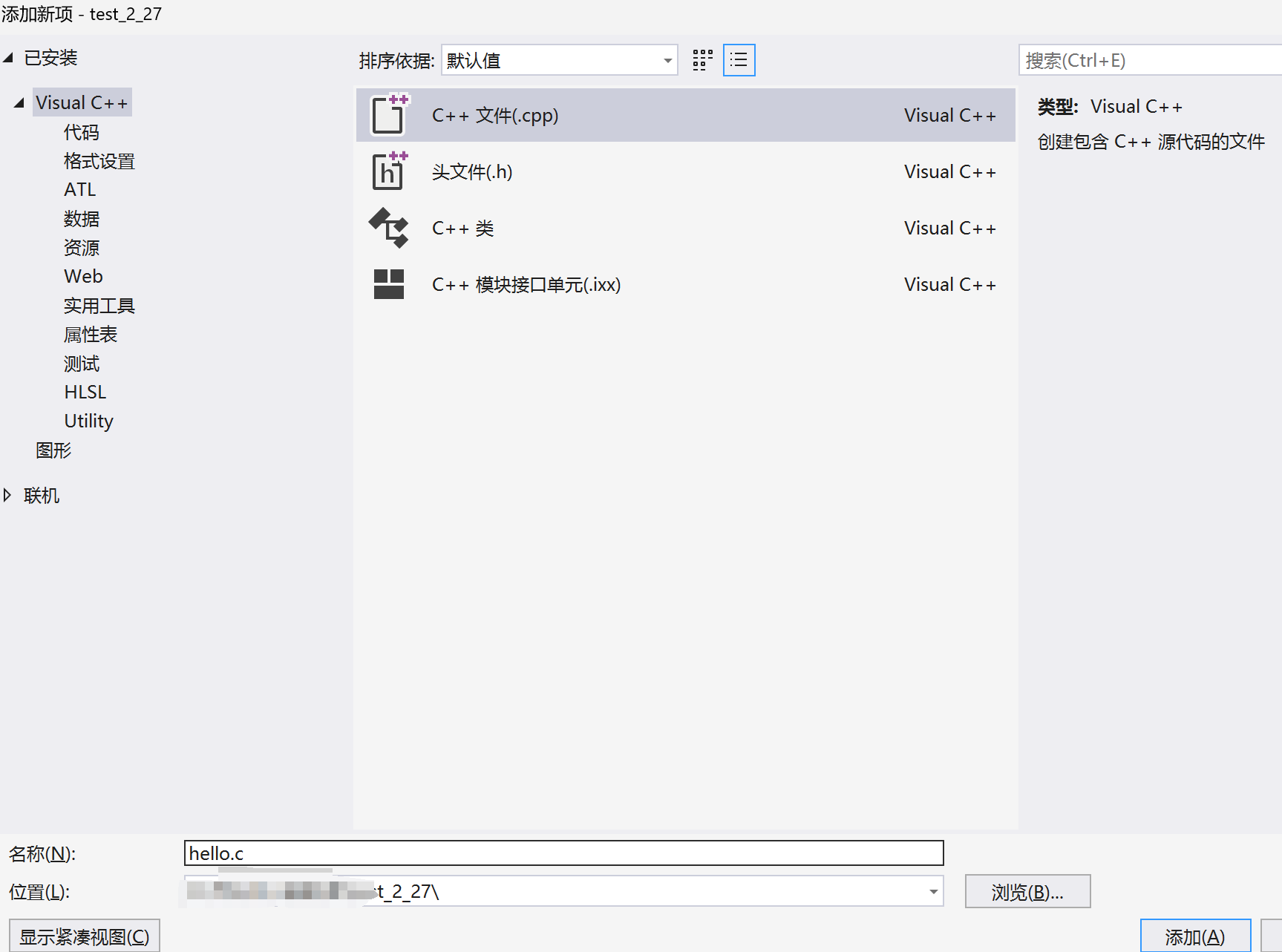Open the sort-by 默认值 dropdown
Screen dimensions: 1282x952
pos(667,61)
